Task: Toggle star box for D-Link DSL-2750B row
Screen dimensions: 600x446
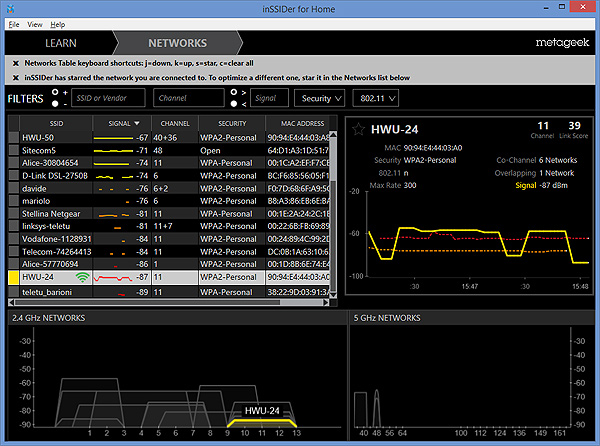Action: [x=14, y=176]
